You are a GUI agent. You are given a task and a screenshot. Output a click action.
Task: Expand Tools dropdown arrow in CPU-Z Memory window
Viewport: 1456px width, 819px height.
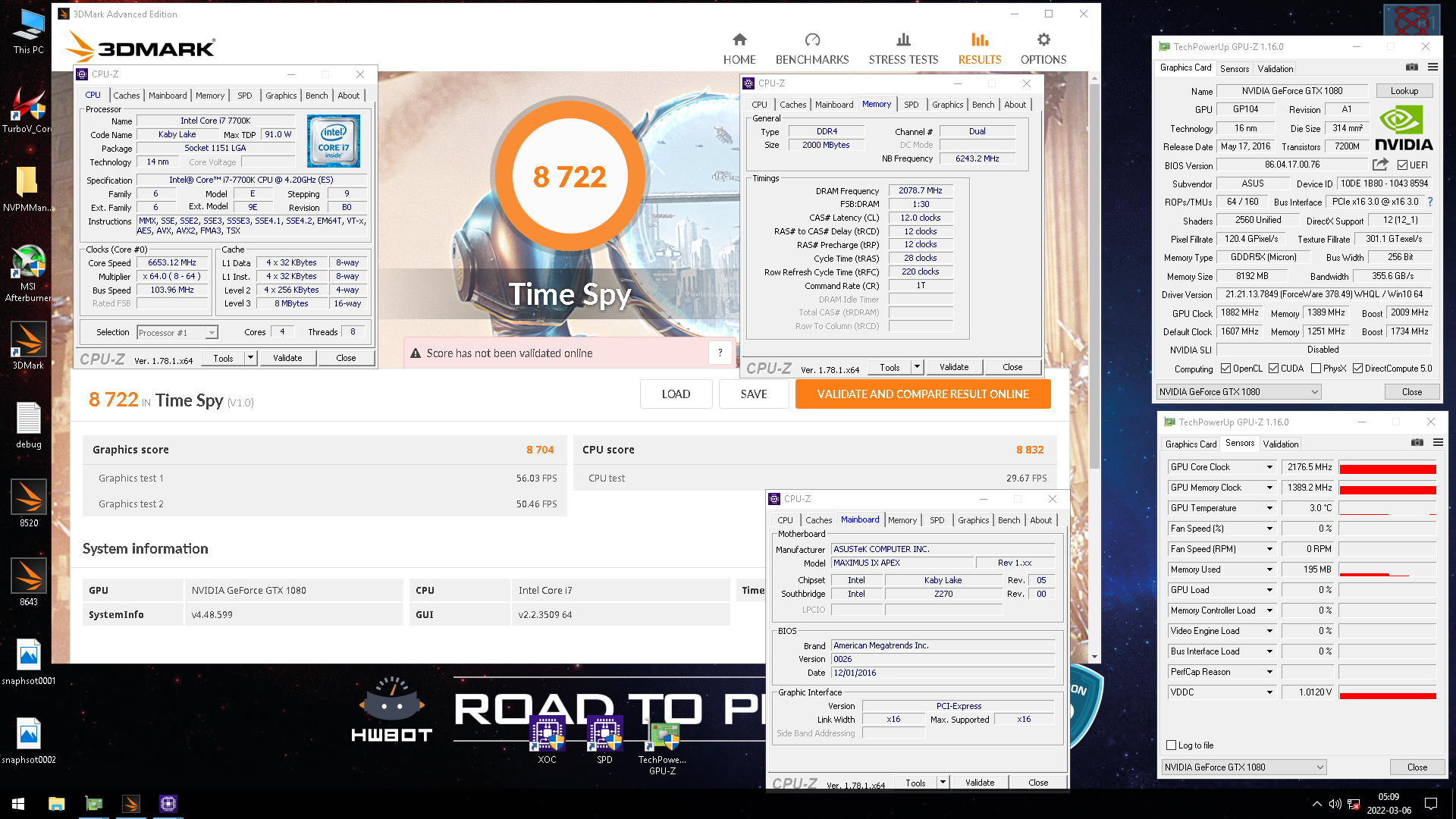click(x=917, y=367)
